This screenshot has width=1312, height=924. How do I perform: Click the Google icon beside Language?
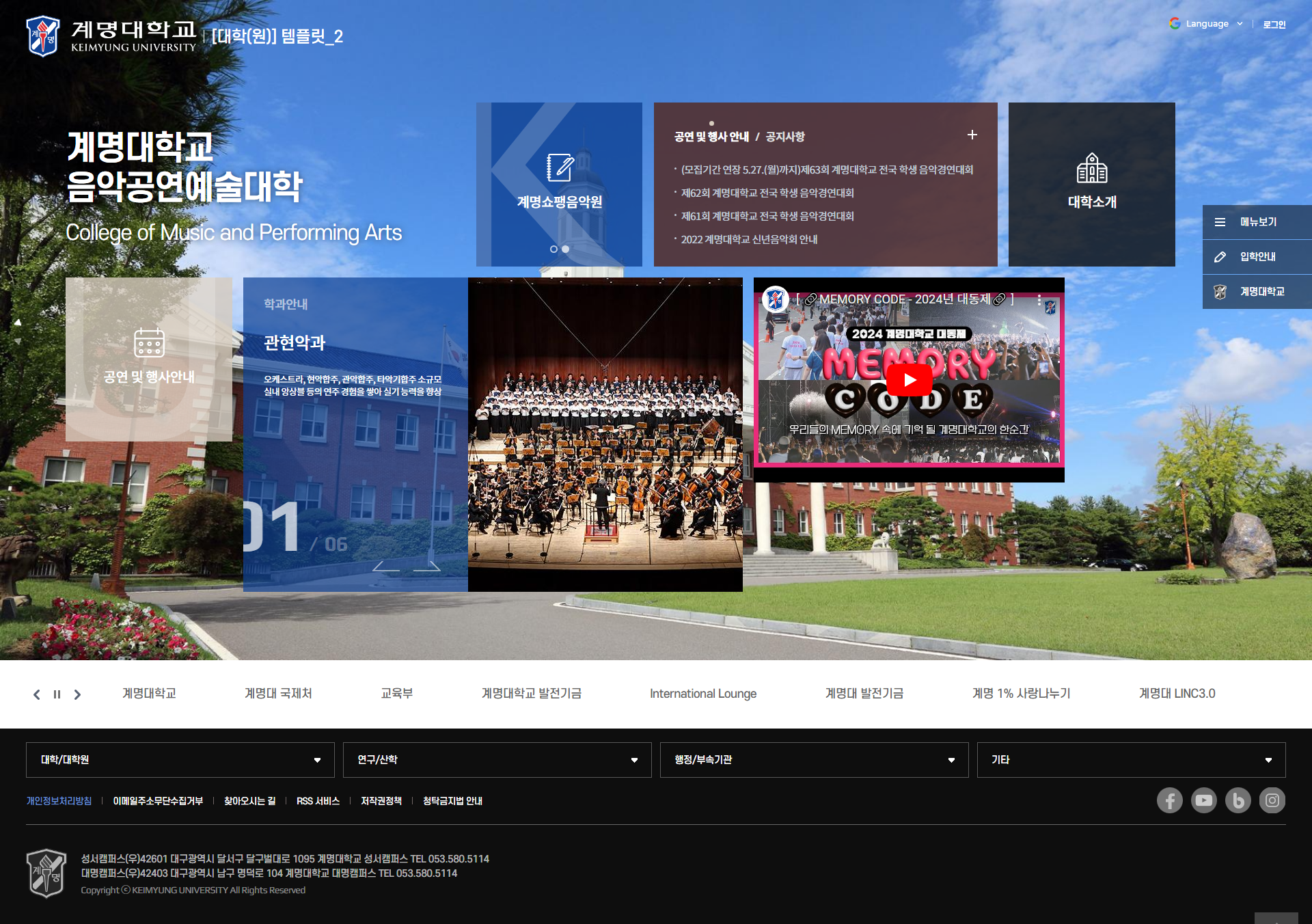(1175, 24)
